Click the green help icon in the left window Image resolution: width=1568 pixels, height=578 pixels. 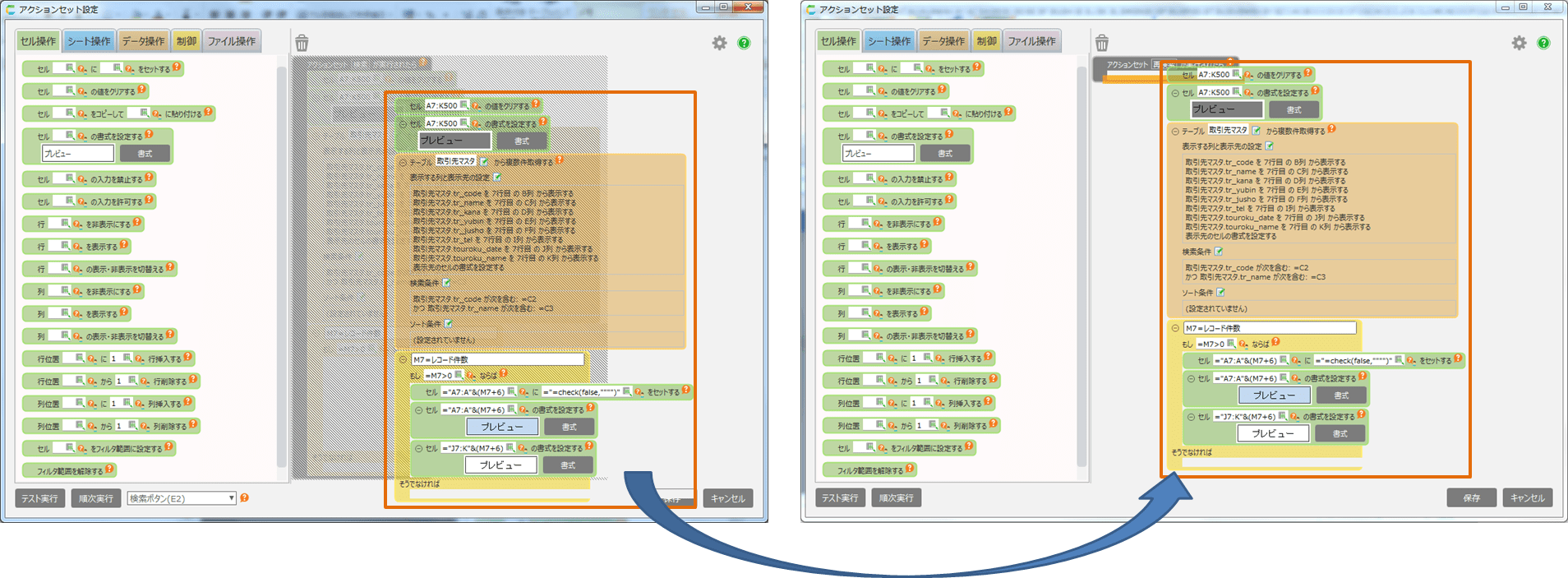[744, 43]
